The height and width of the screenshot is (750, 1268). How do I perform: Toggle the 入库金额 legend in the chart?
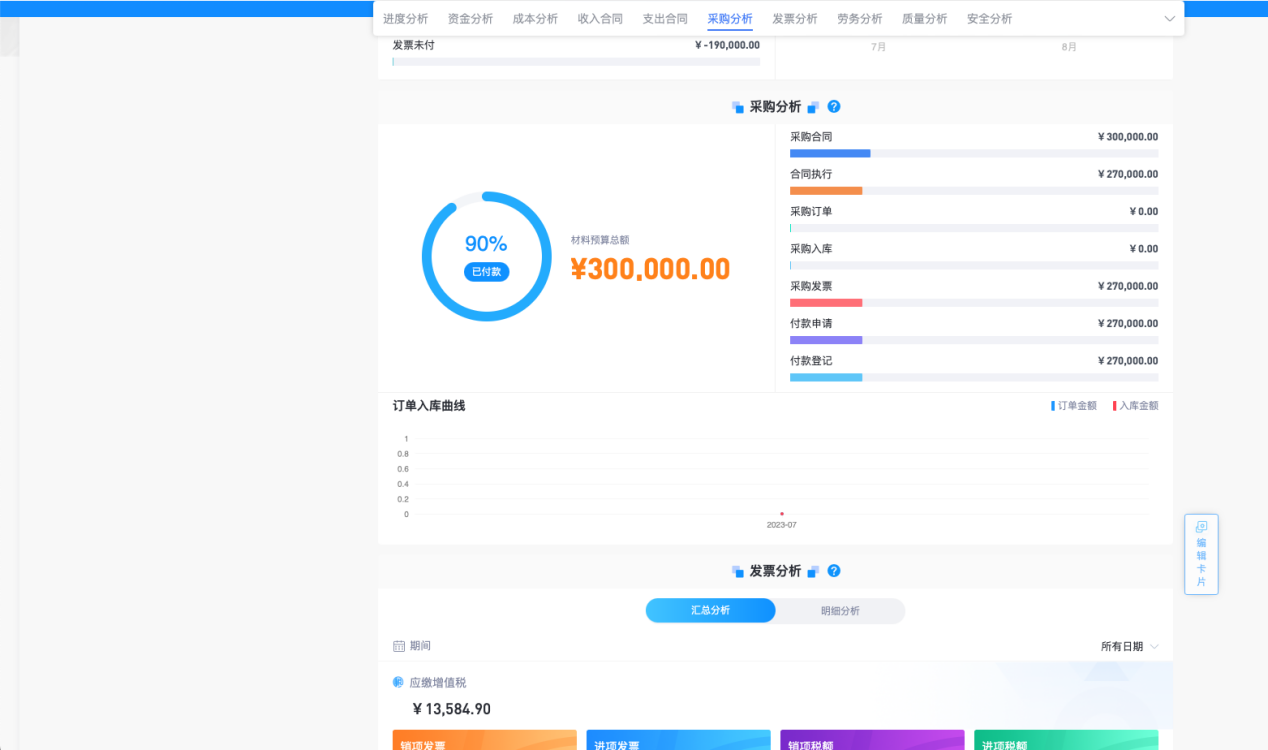point(1135,405)
